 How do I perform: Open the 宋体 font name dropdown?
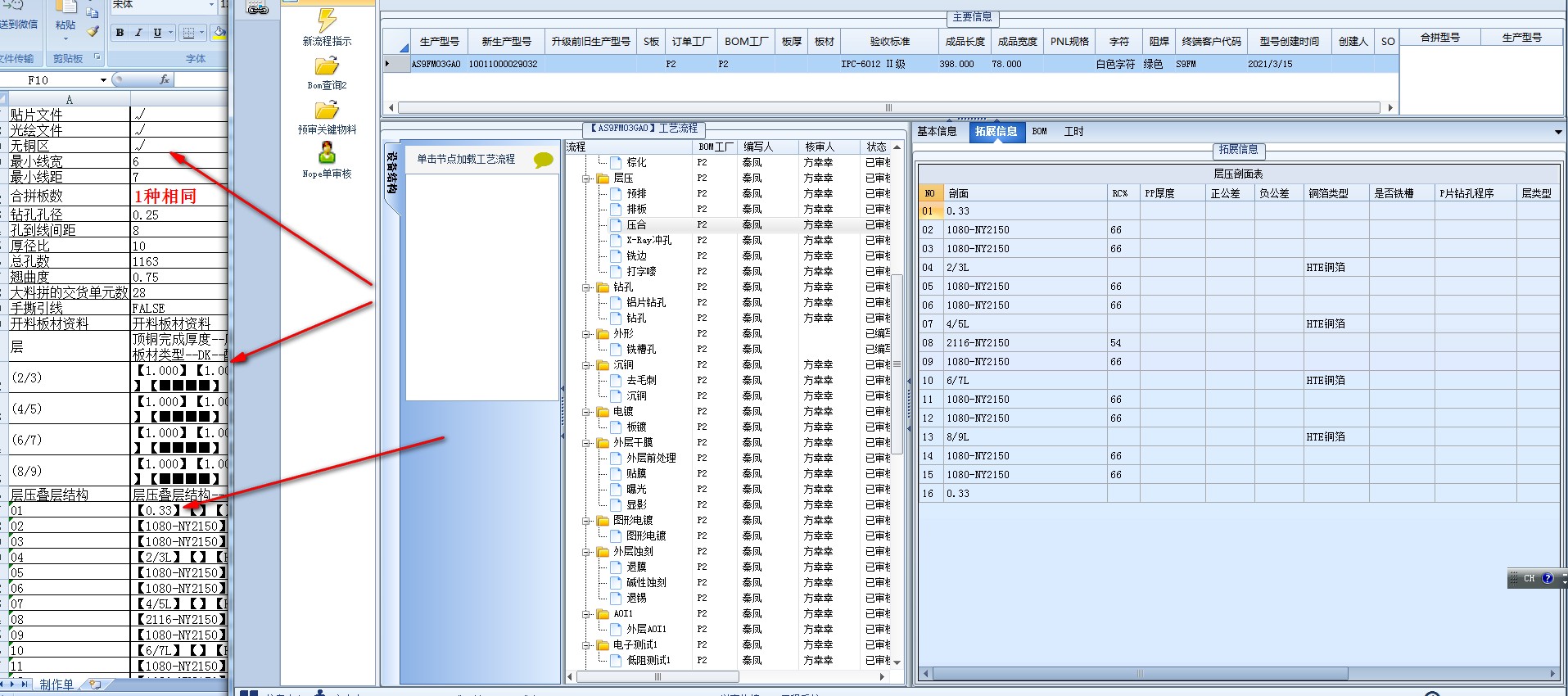click(211, 5)
